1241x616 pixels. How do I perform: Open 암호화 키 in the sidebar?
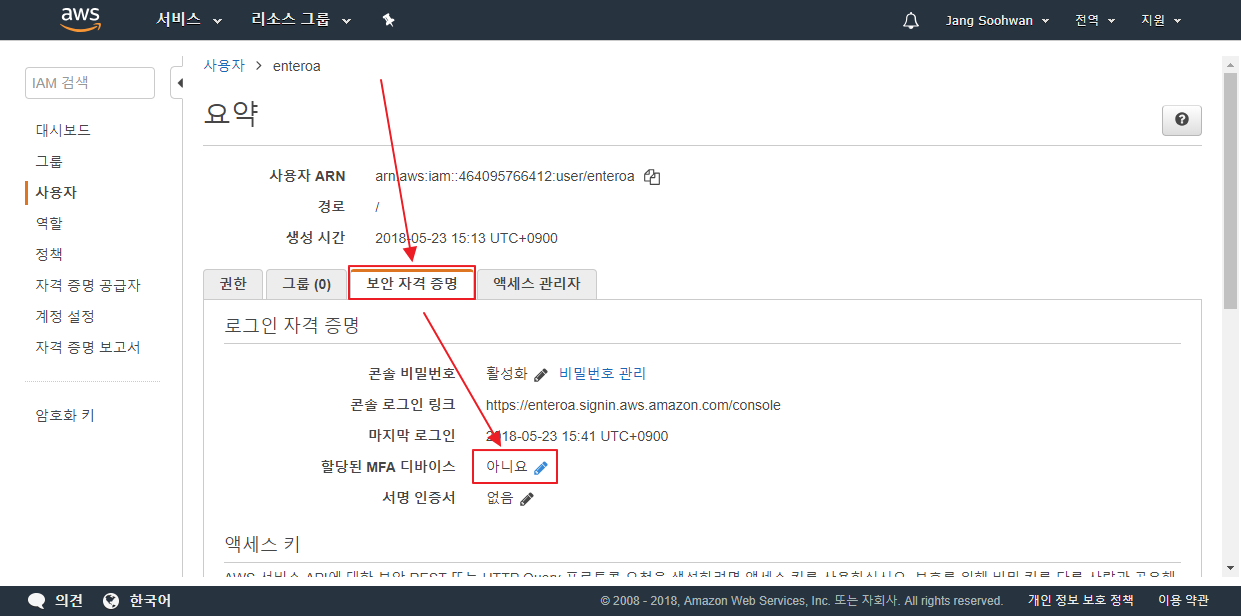[x=65, y=415]
